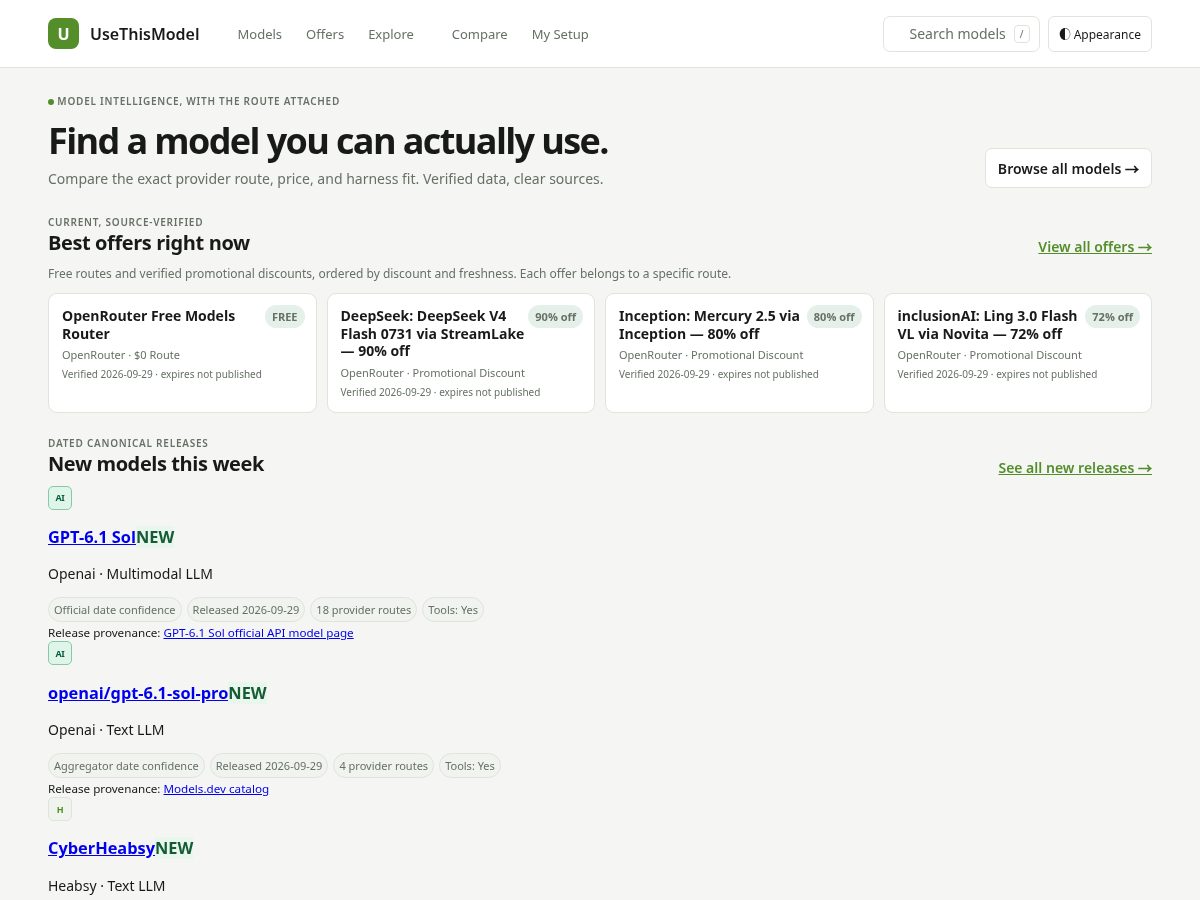The width and height of the screenshot is (1200, 900).
Task: Click the AI icon above GPT-6.1 Sol
Action: (60, 497)
